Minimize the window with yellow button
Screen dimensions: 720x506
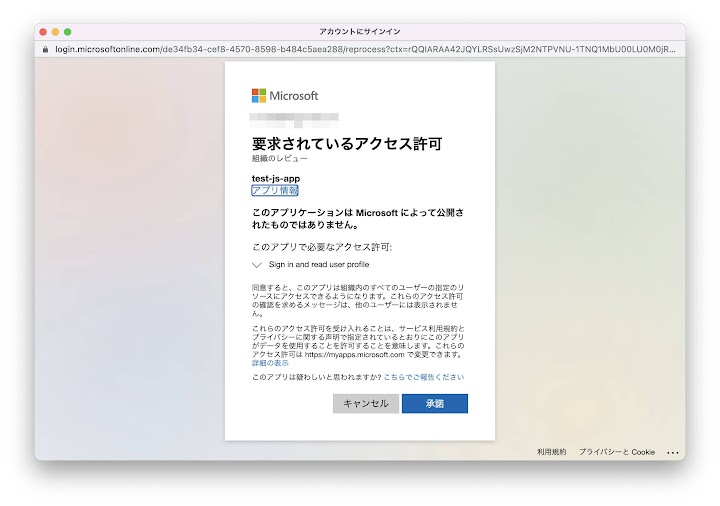click(55, 32)
